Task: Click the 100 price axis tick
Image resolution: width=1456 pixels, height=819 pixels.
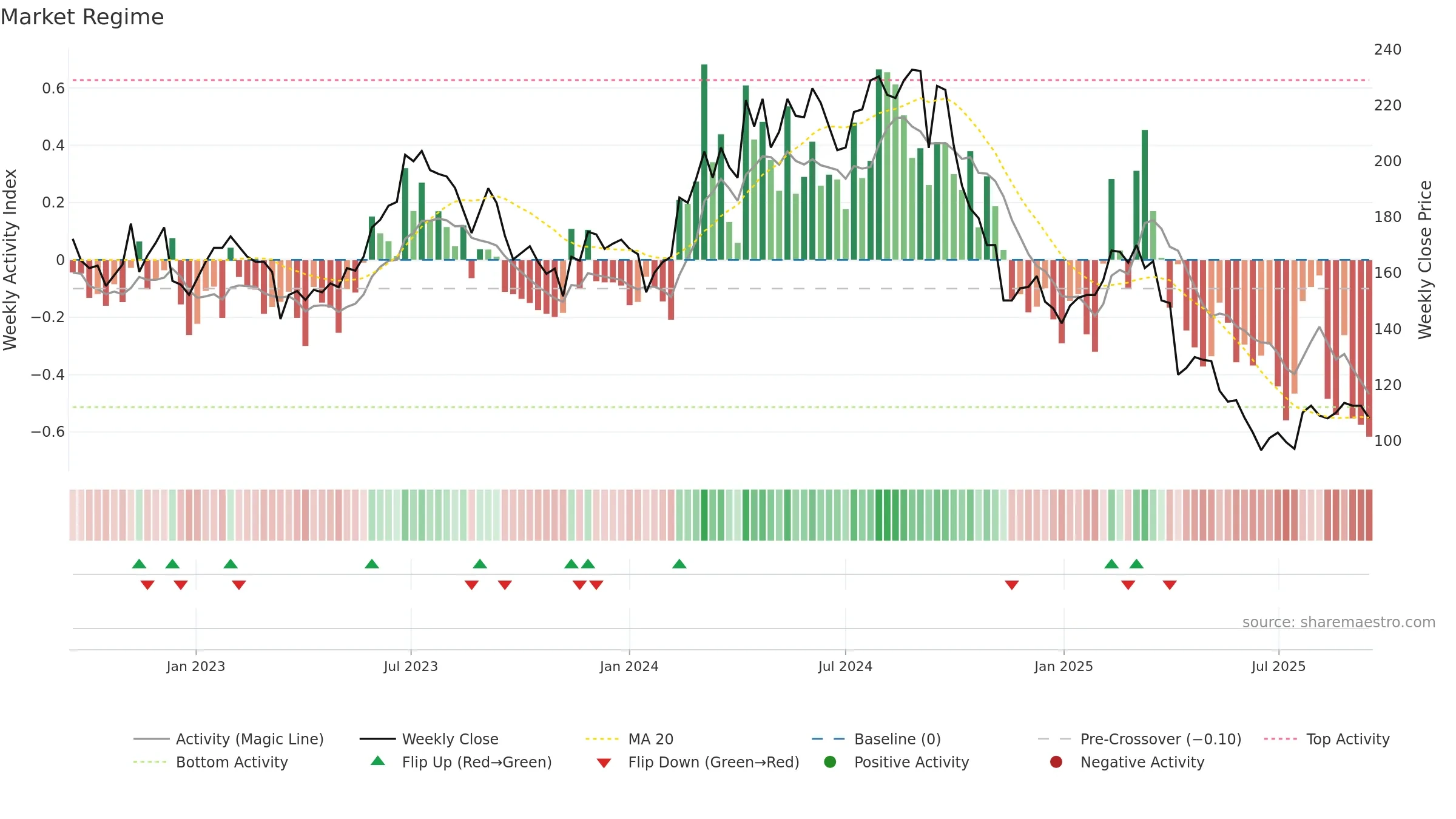Action: click(x=1387, y=440)
